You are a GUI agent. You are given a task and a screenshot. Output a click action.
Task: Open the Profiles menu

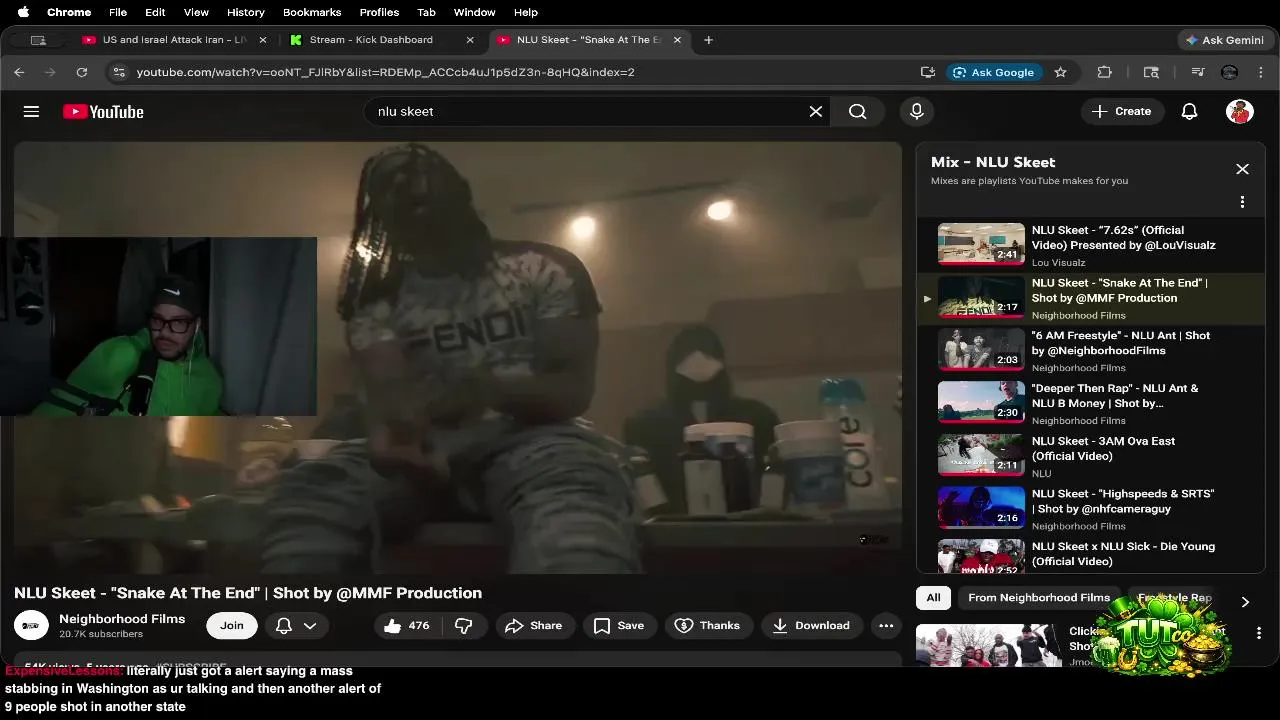click(x=379, y=12)
